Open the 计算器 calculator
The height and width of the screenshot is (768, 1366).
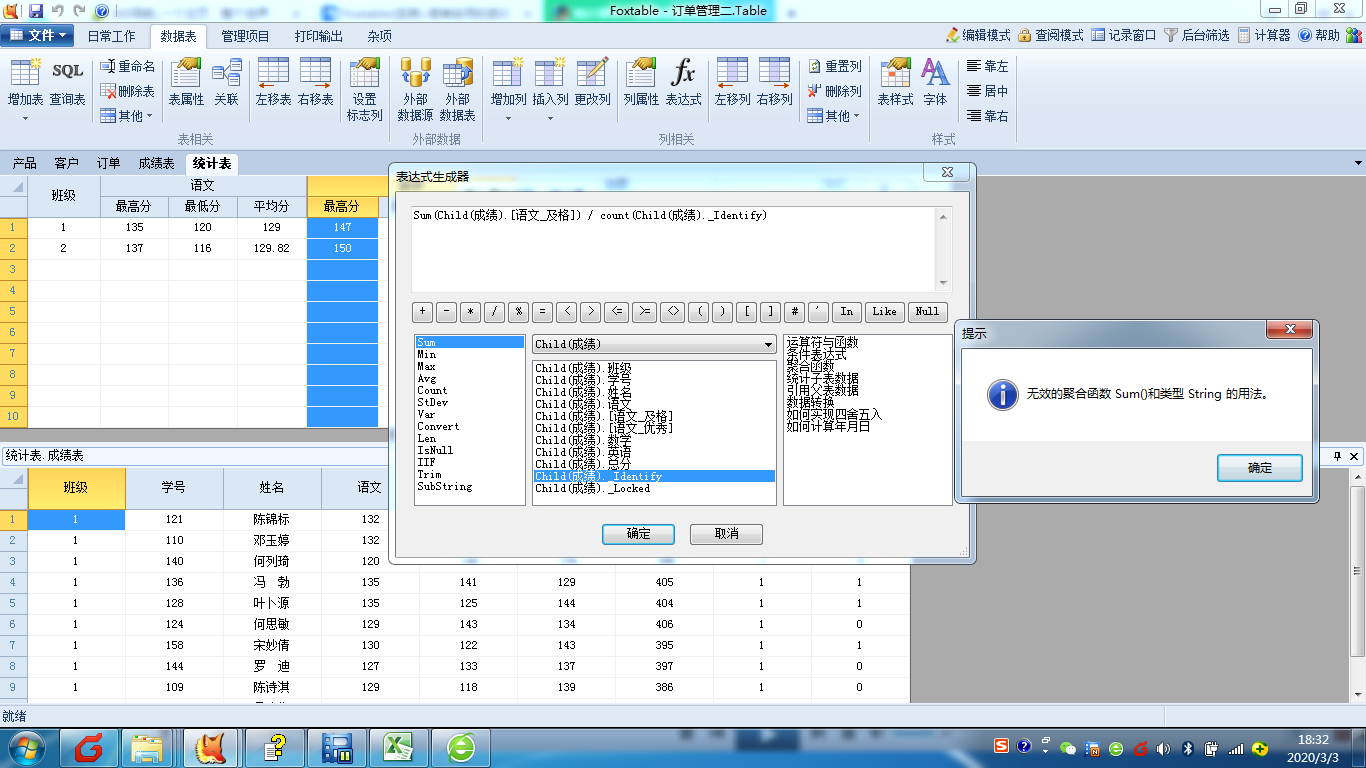pos(1264,35)
